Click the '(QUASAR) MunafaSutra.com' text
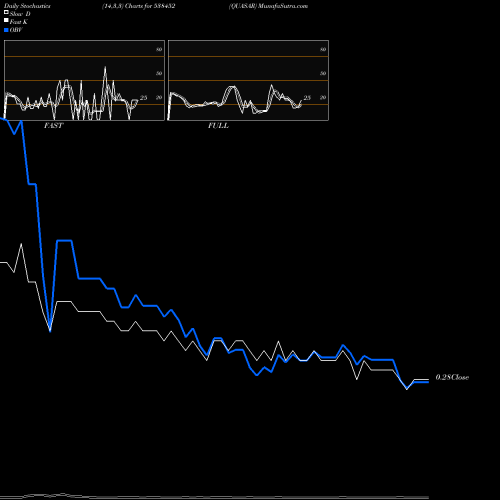Viewport: 500px width, 500px height. [268, 6]
